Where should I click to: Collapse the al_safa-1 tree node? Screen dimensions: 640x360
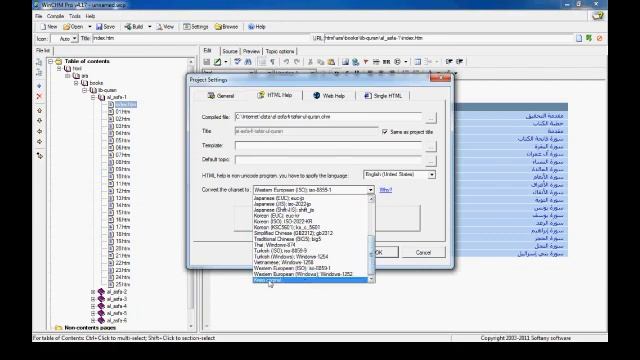(x=93, y=98)
